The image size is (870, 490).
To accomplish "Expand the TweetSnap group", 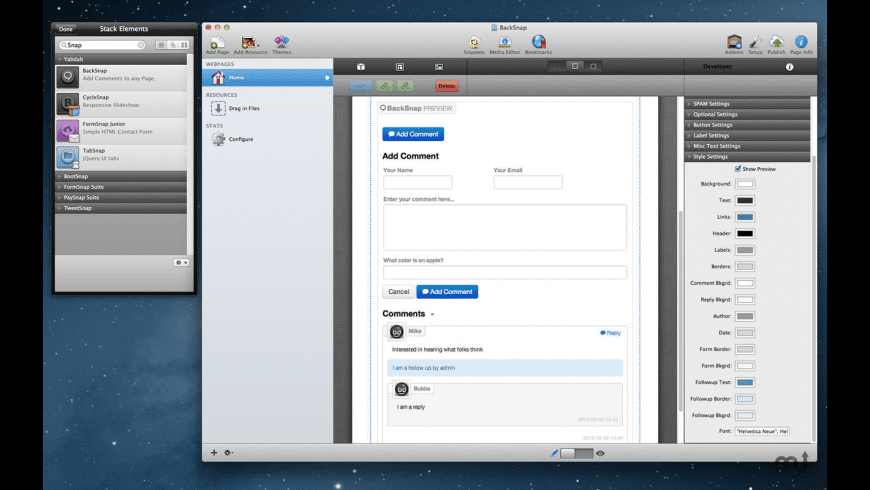I will tap(121, 208).
